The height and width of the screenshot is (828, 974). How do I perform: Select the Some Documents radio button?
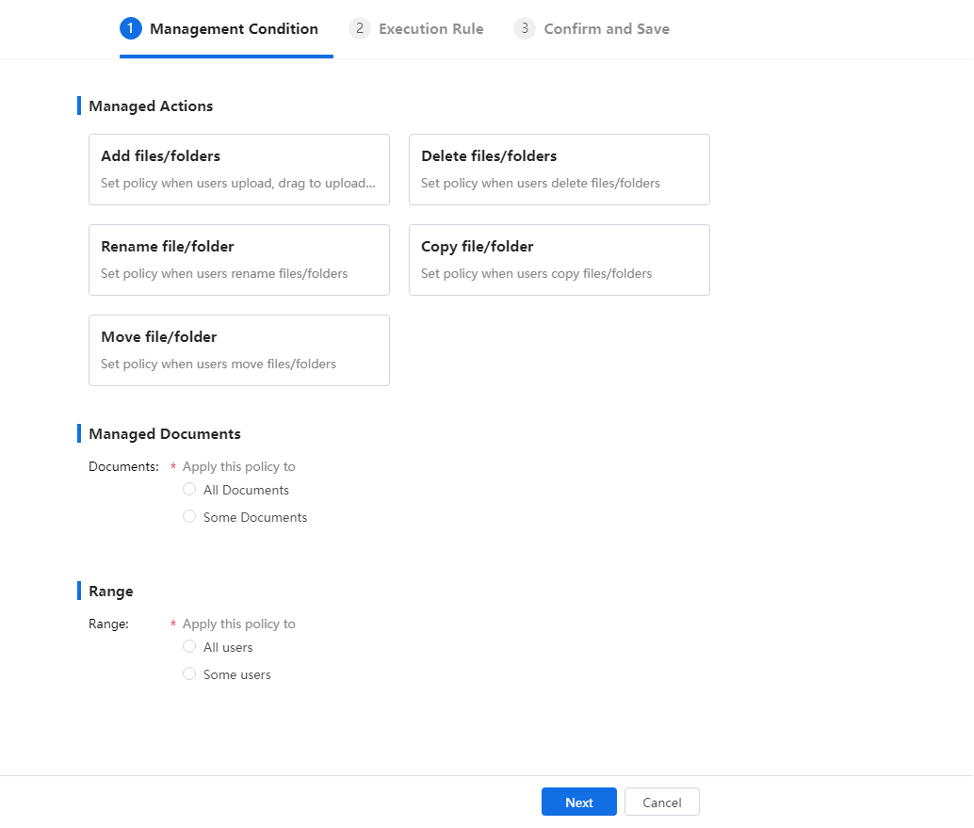(189, 517)
